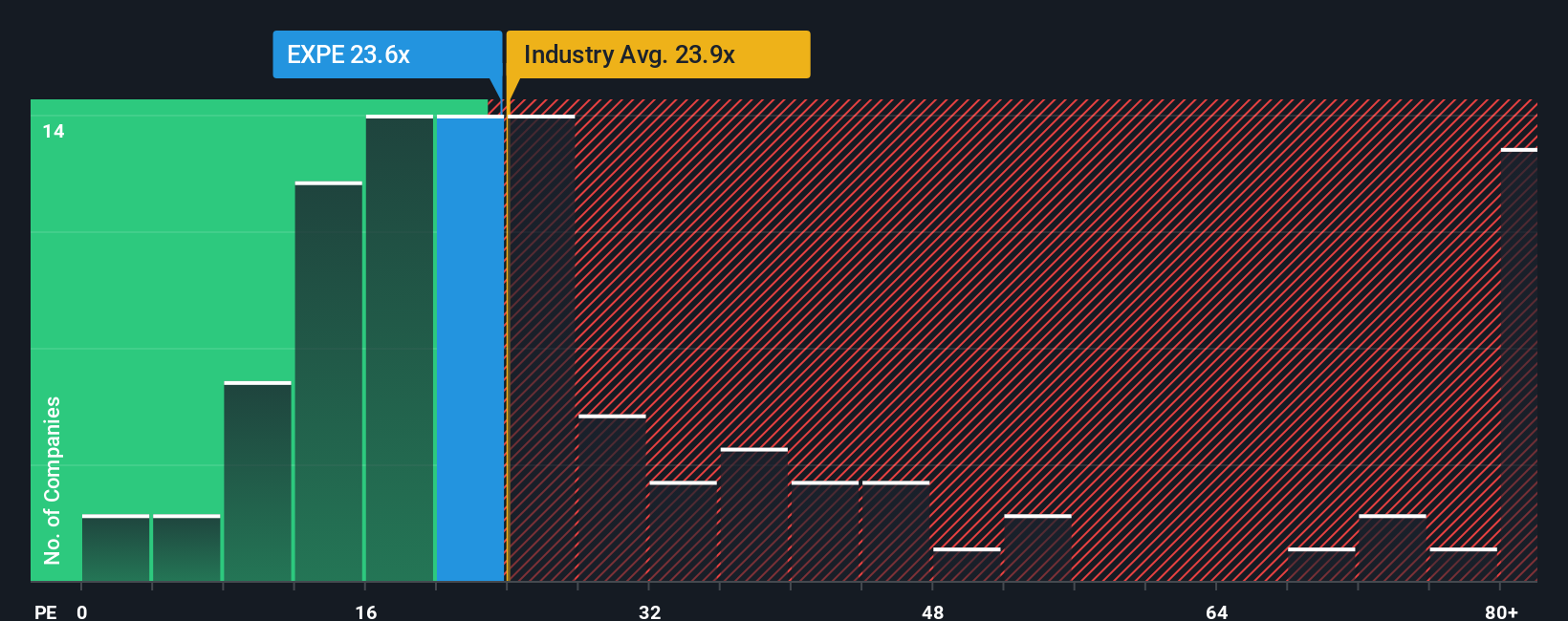Click the PE axis label
Viewport: 1568px width, 621px height.
(x=46, y=611)
